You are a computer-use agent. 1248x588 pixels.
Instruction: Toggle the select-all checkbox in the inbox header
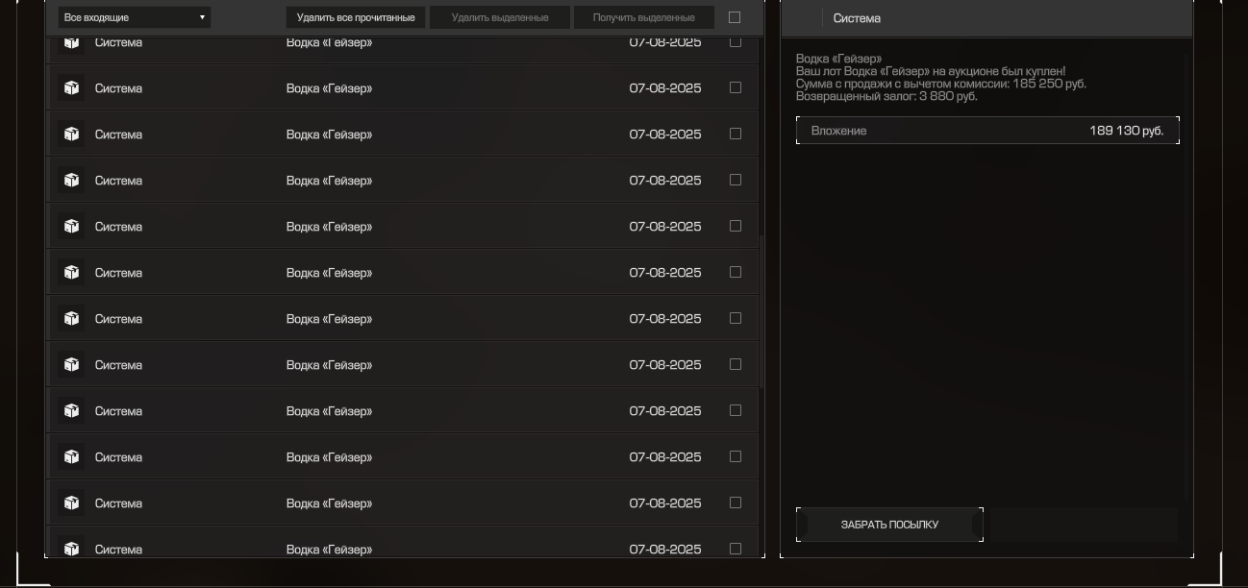tap(735, 17)
